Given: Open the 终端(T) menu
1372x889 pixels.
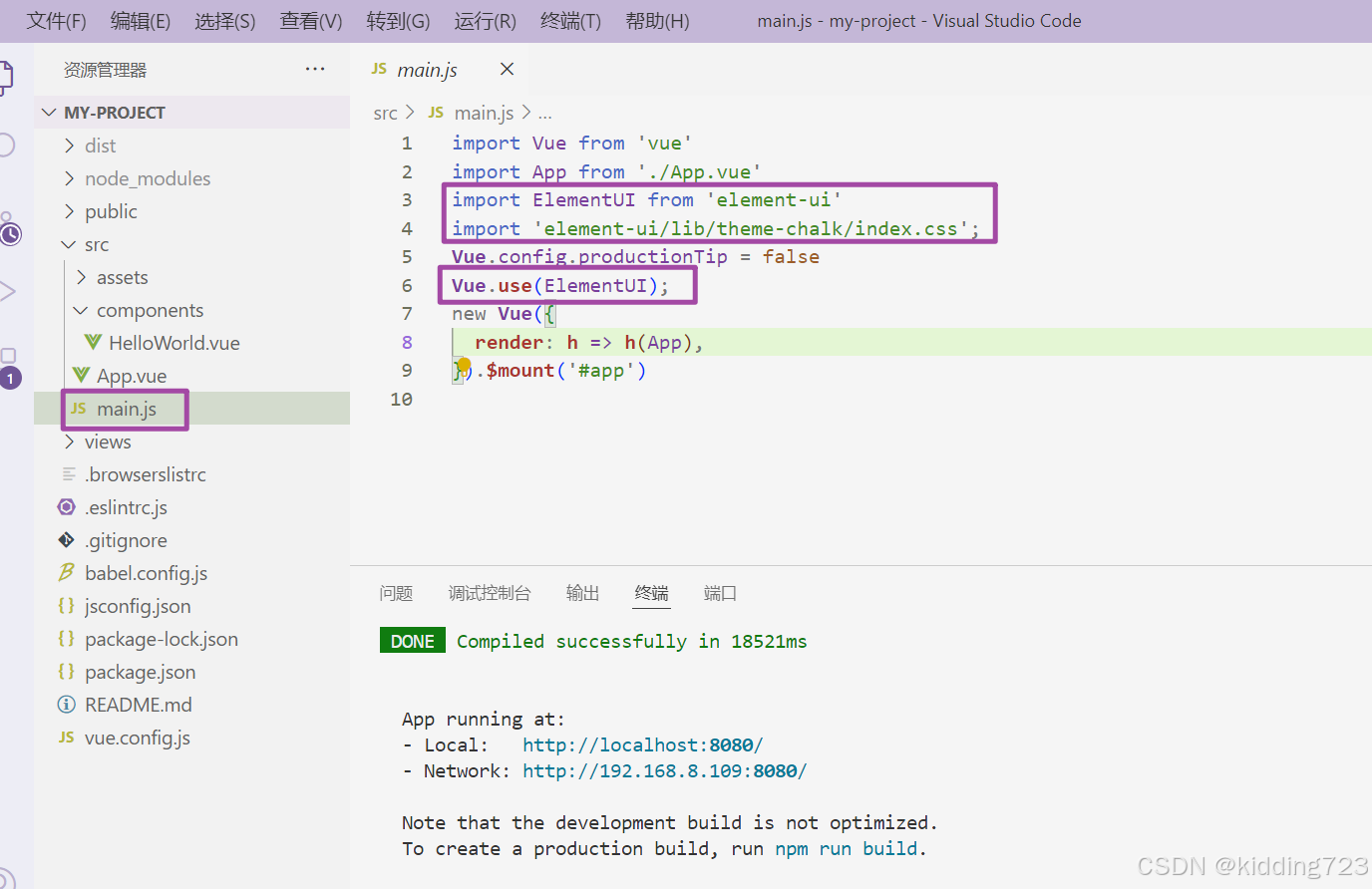Looking at the screenshot, I should pos(570,21).
